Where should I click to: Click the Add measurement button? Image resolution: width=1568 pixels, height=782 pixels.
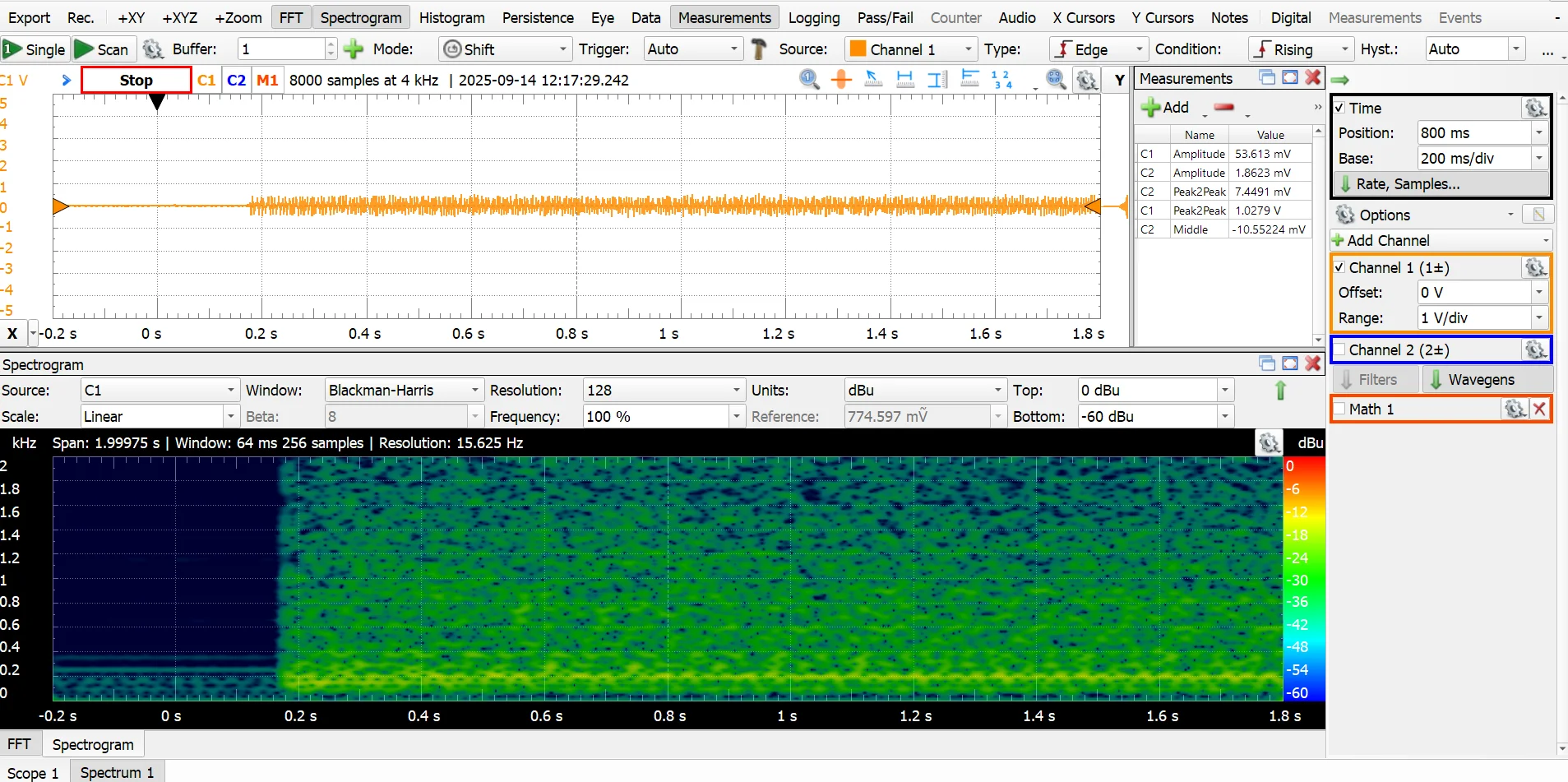click(1166, 107)
